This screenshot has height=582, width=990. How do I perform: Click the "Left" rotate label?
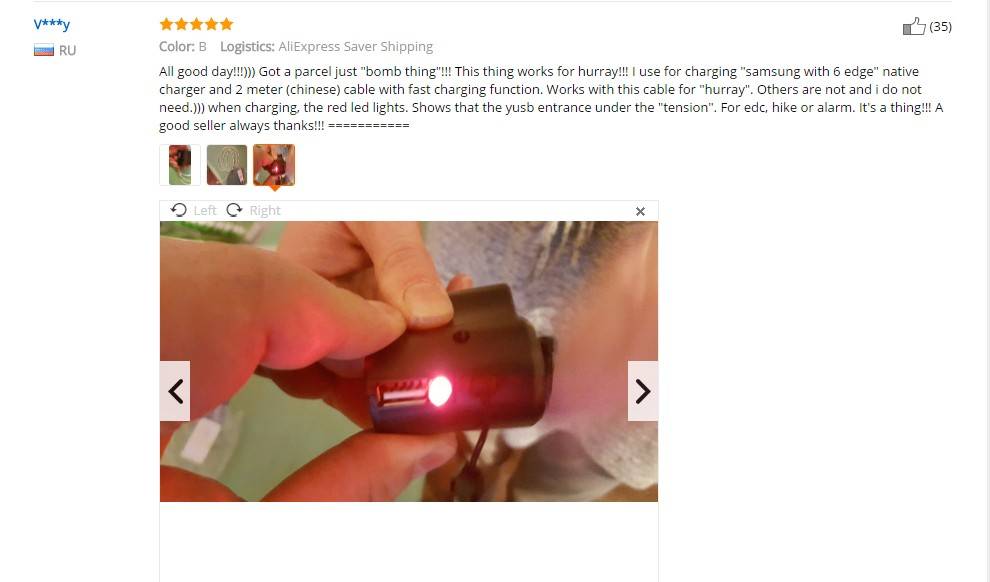point(205,211)
